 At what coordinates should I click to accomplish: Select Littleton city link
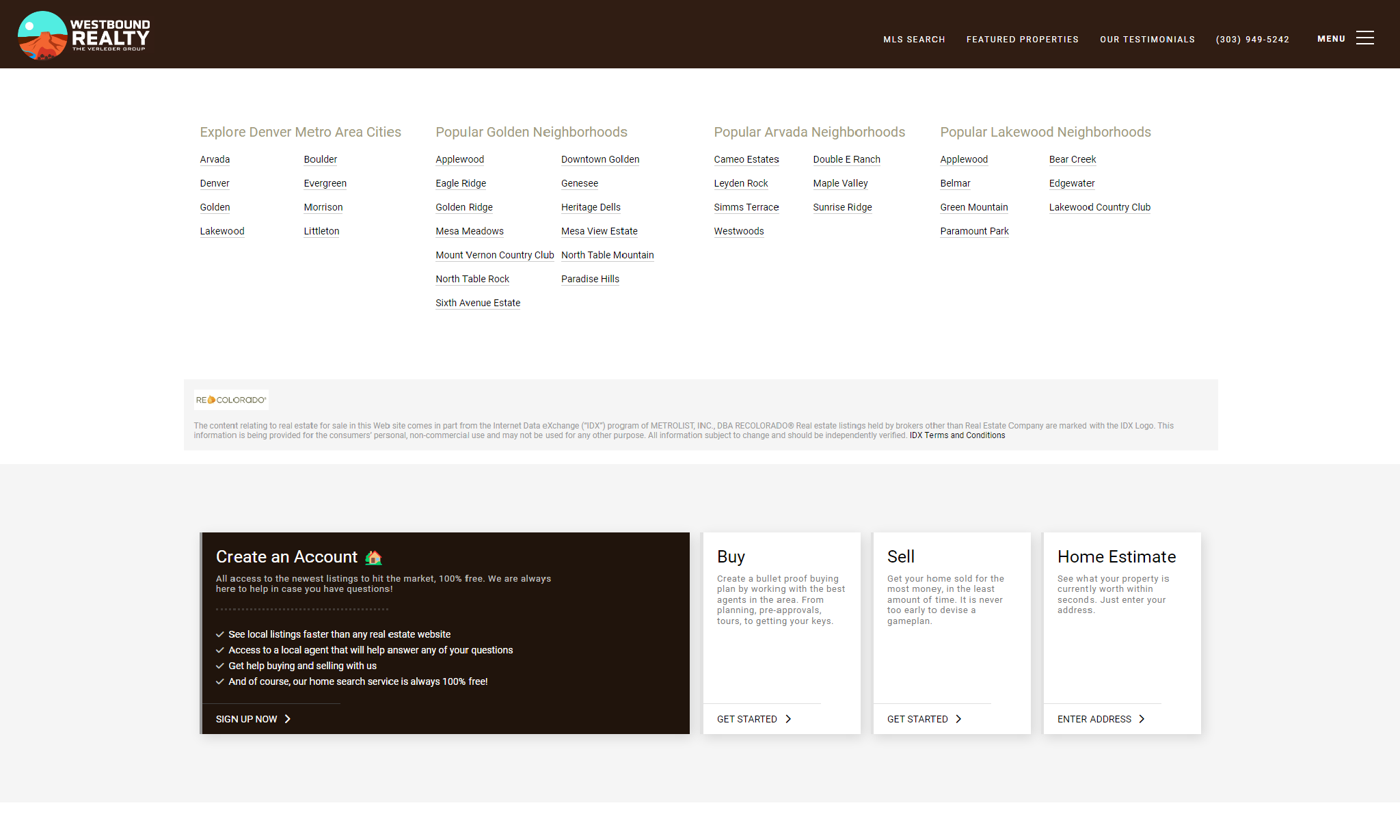[321, 231]
